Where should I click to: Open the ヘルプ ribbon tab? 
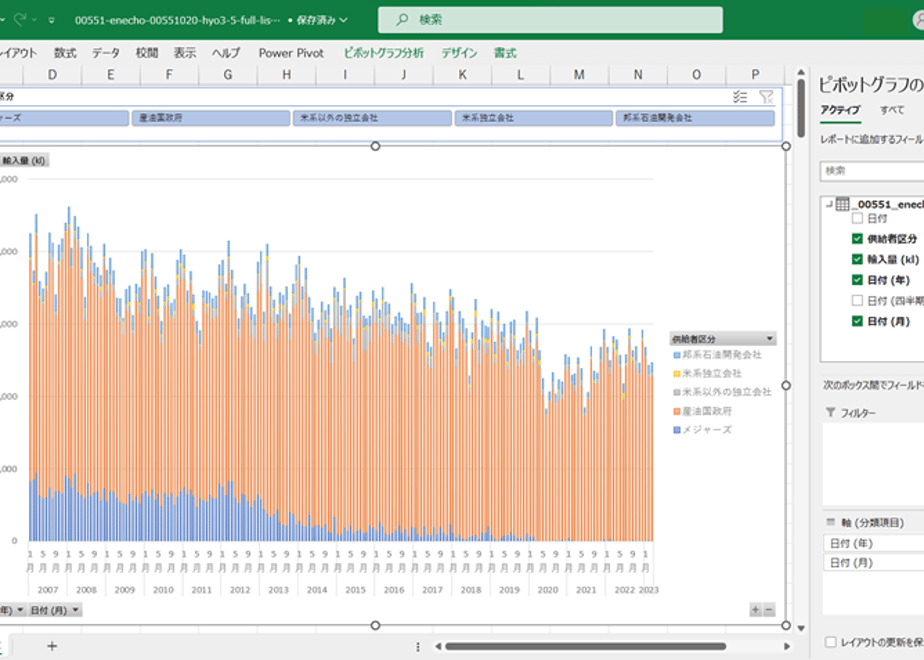tap(226, 53)
